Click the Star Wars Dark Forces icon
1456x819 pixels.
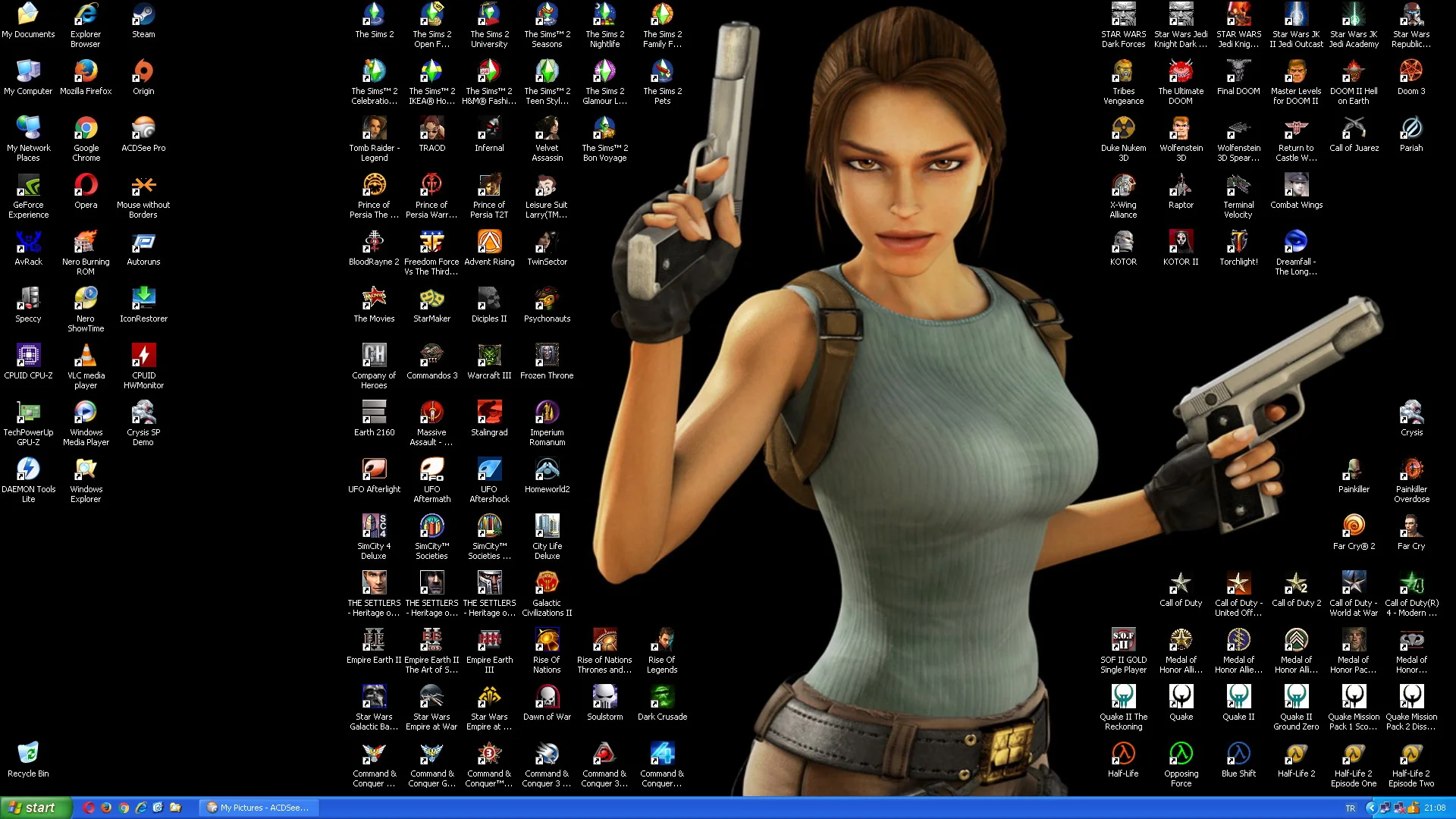(x=1123, y=26)
